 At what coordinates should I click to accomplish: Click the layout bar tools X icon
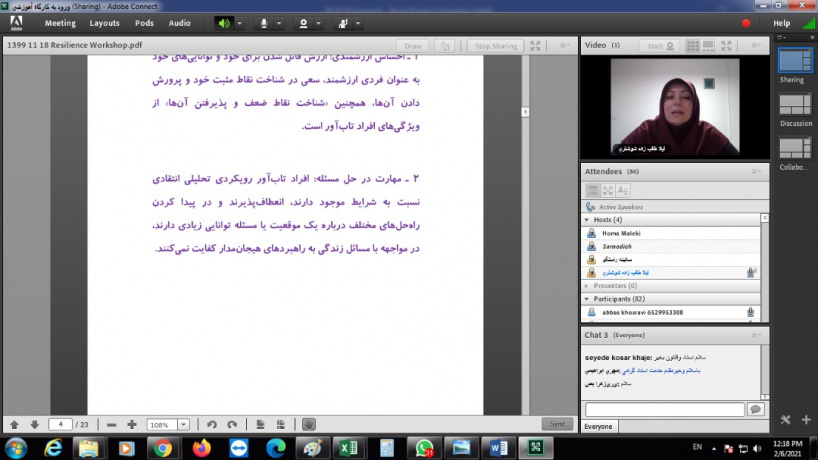tap(786, 419)
